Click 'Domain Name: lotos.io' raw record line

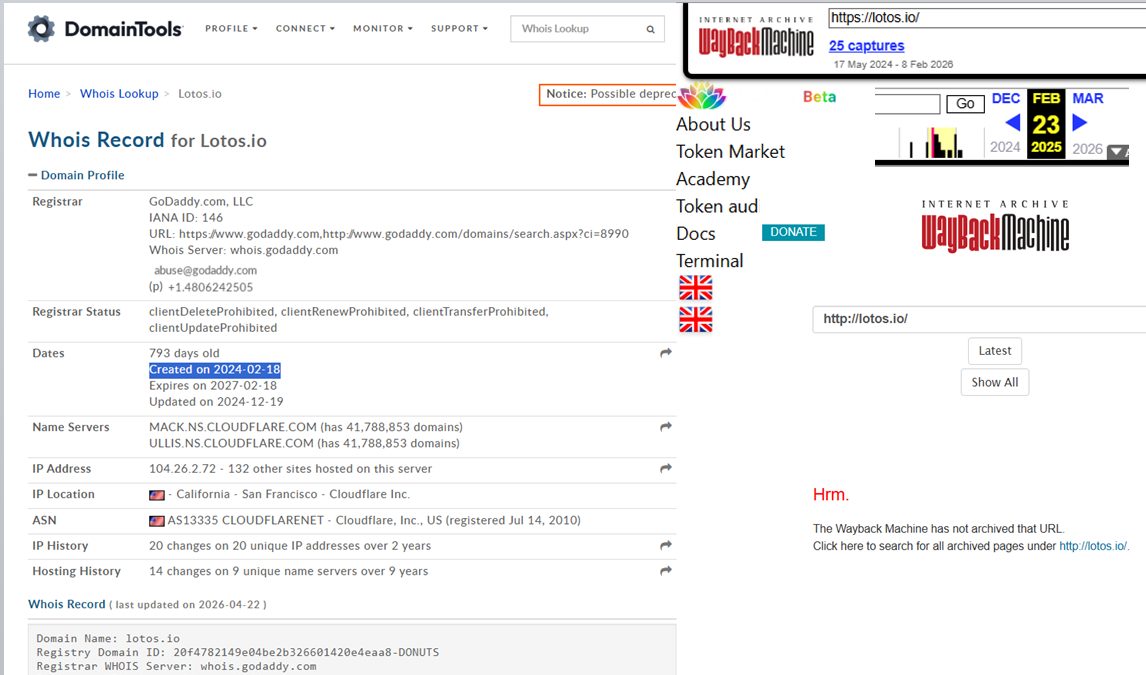coord(108,638)
